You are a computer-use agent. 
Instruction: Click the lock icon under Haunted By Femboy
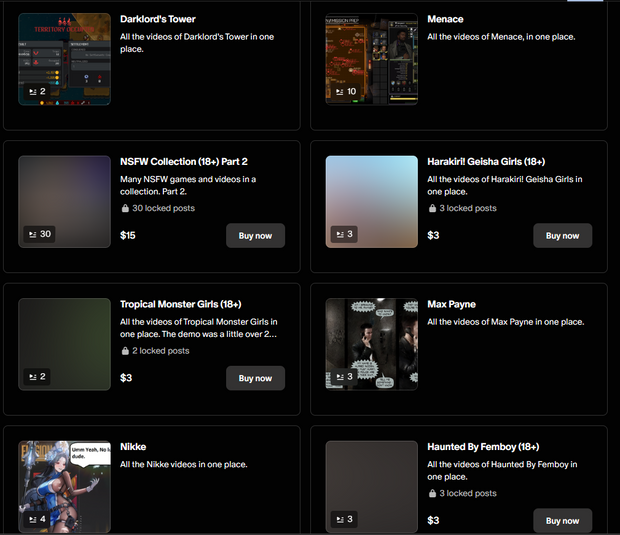432,494
